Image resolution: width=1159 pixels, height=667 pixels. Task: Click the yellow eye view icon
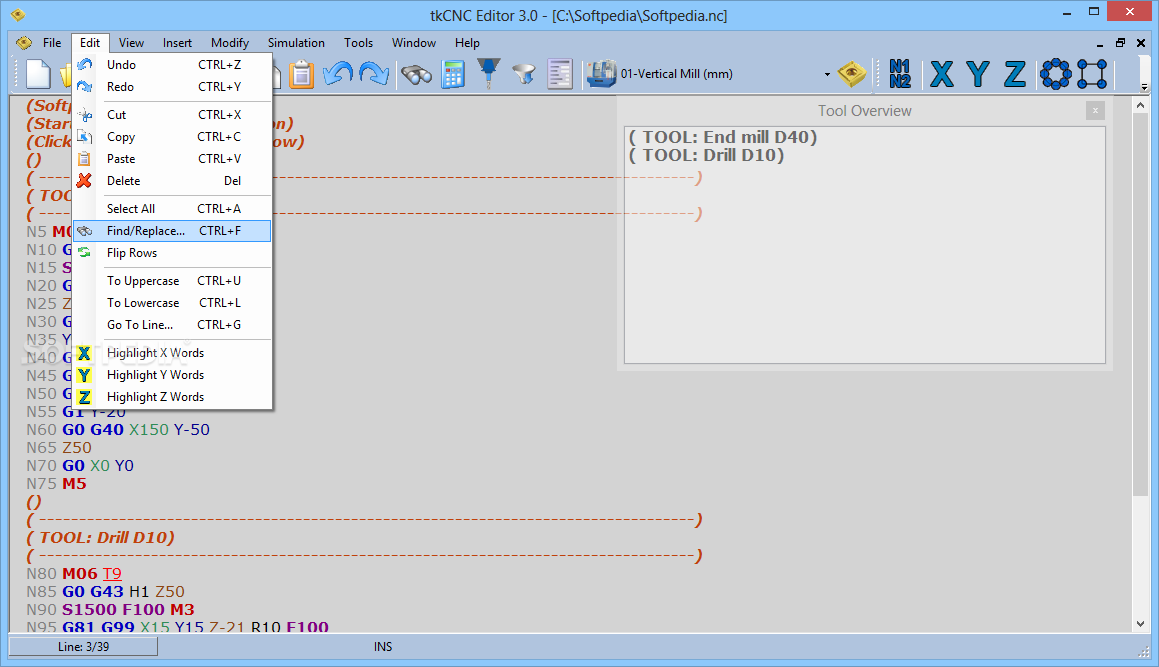pyautogui.click(x=852, y=74)
